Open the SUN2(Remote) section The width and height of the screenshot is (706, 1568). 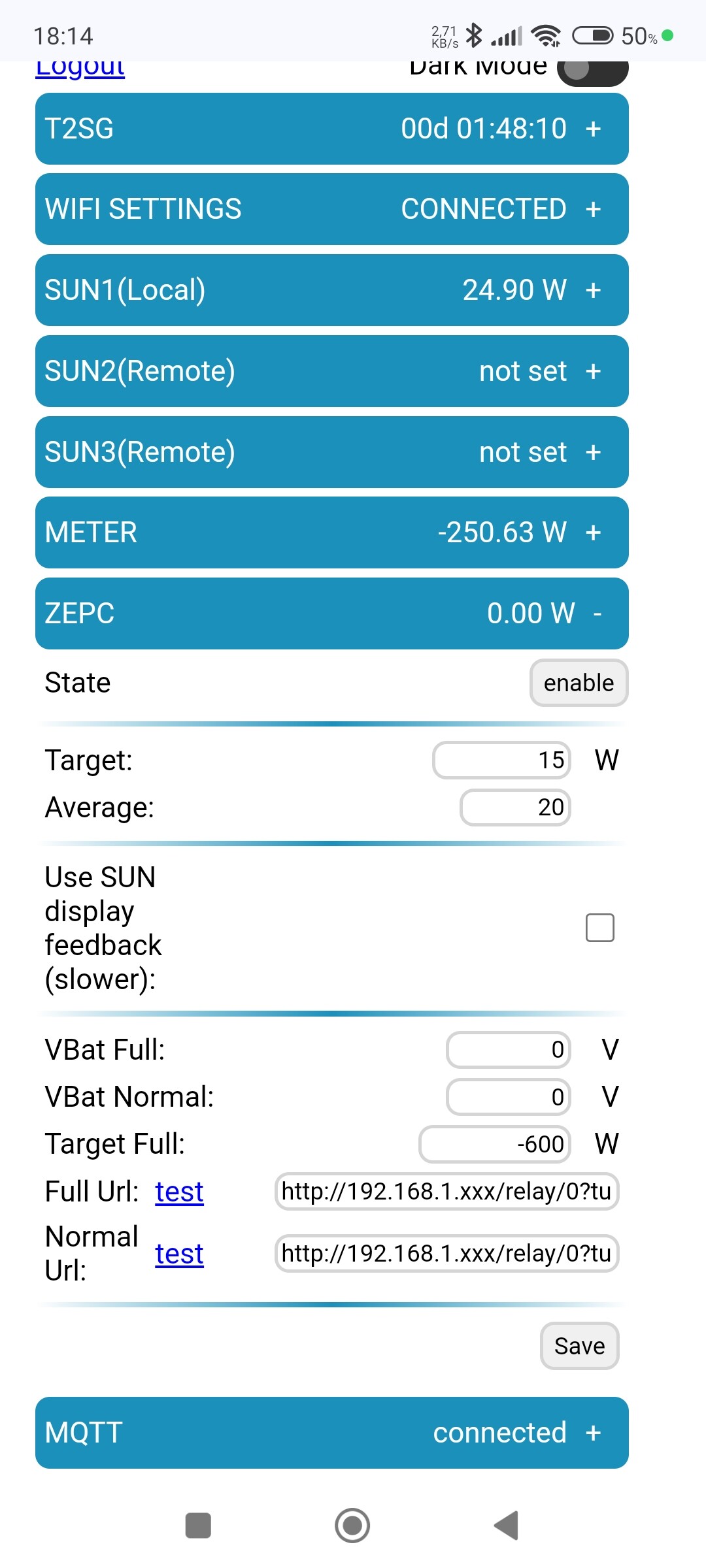coord(331,371)
